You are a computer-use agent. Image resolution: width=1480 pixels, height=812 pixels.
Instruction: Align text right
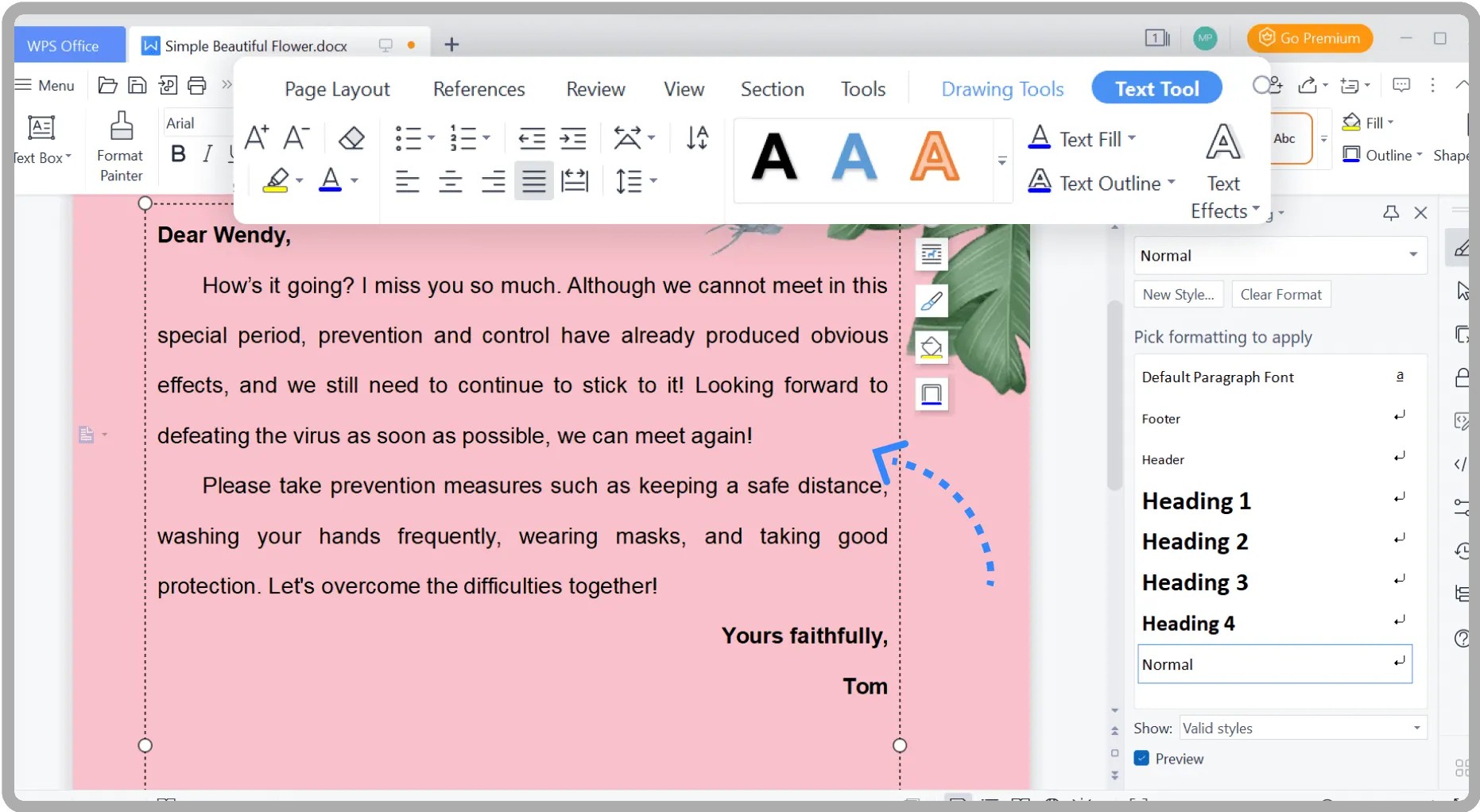[493, 181]
